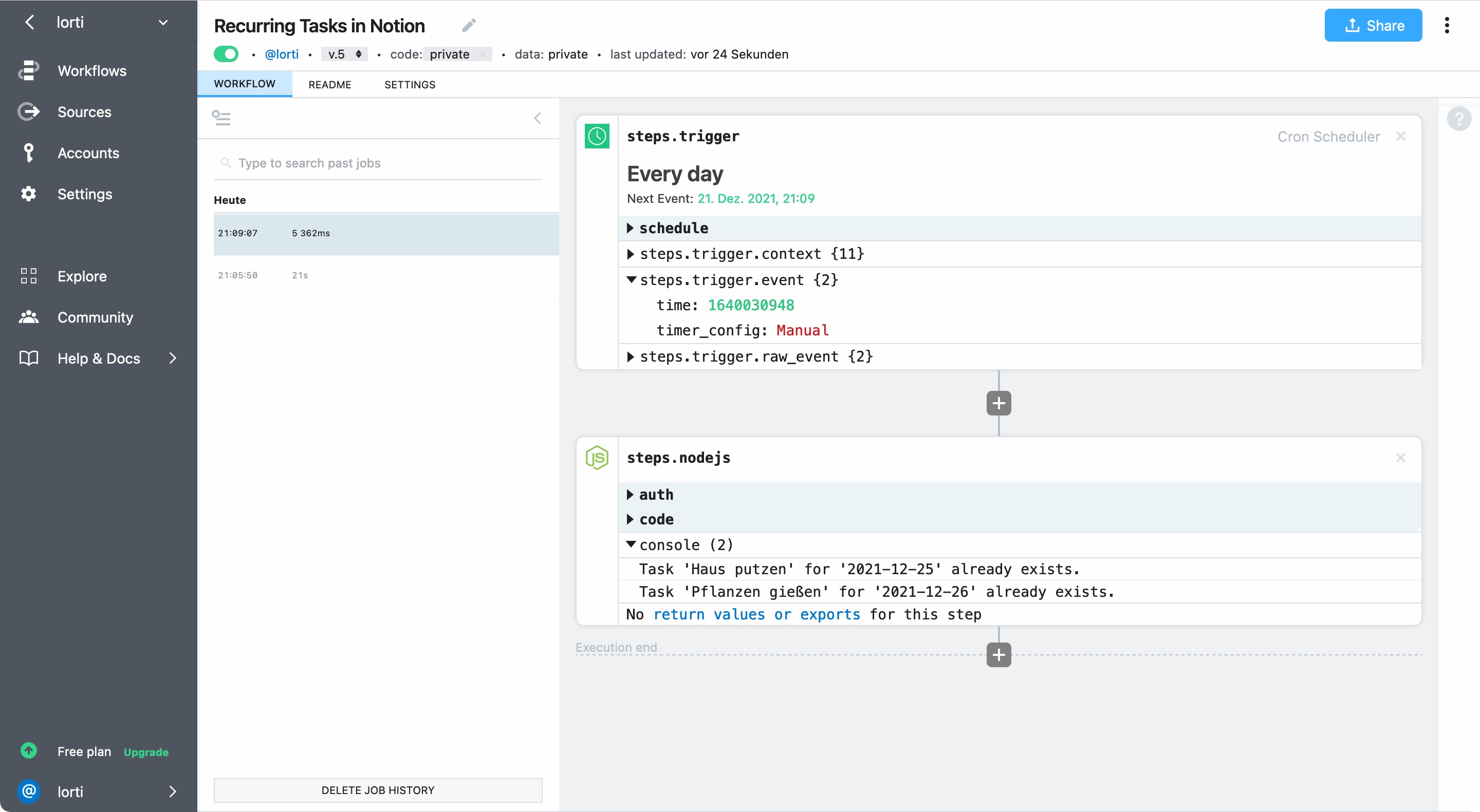1480x812 pixels.
Task: Click the blue Share button
Action: (1373, 25)
